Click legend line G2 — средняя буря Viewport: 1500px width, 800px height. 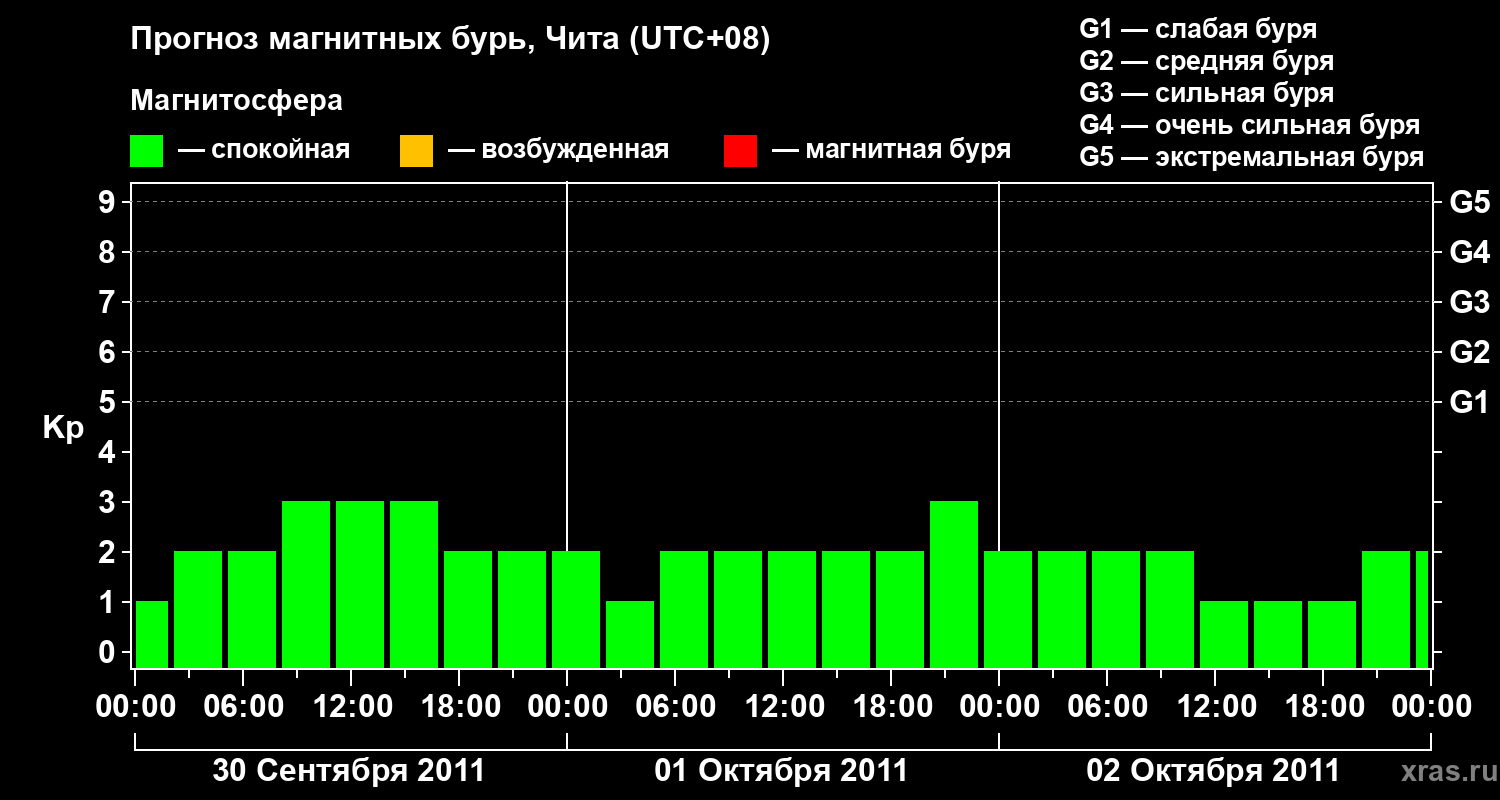coord(1206,61)
